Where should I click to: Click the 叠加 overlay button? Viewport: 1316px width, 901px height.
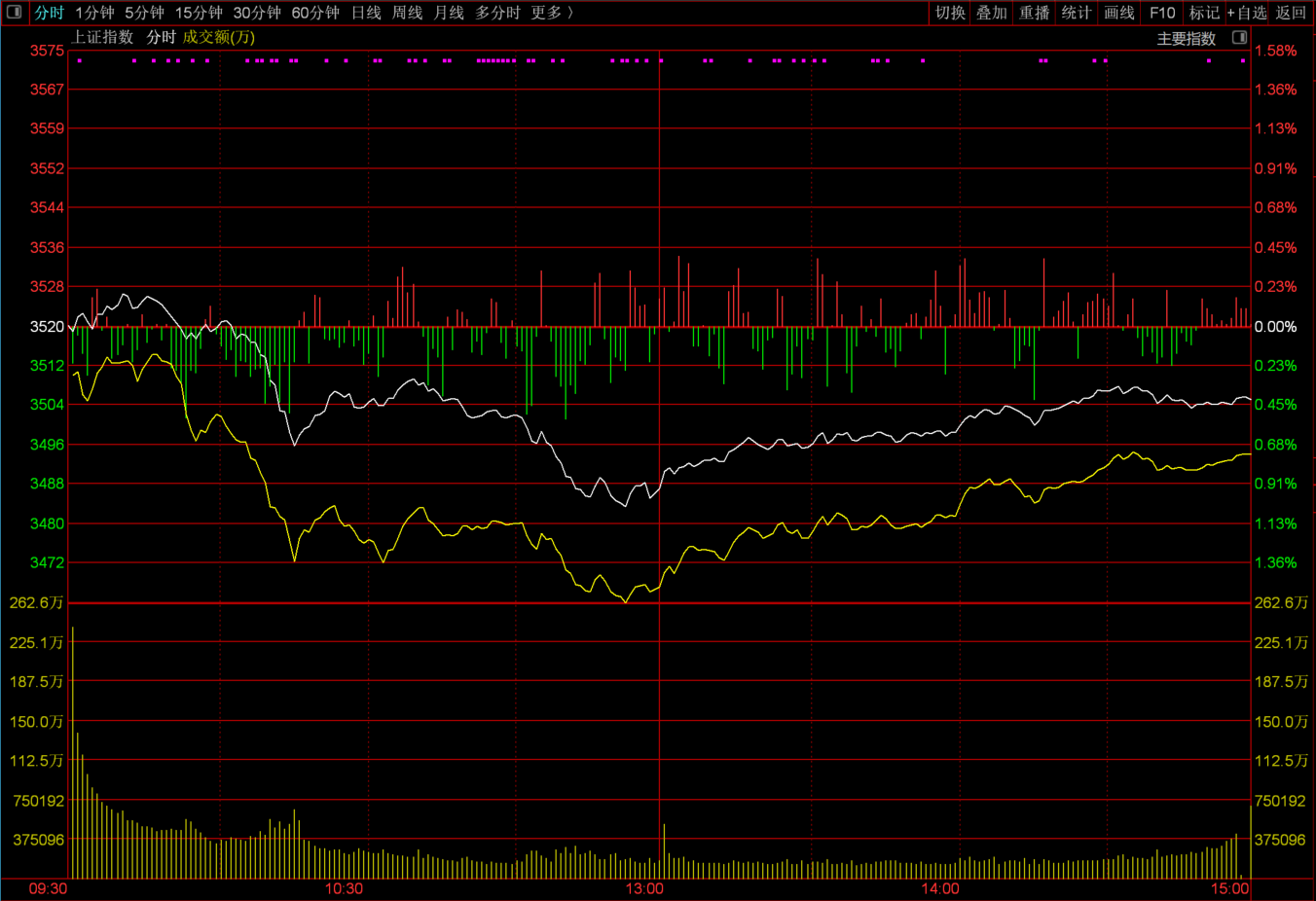point(992,13)
